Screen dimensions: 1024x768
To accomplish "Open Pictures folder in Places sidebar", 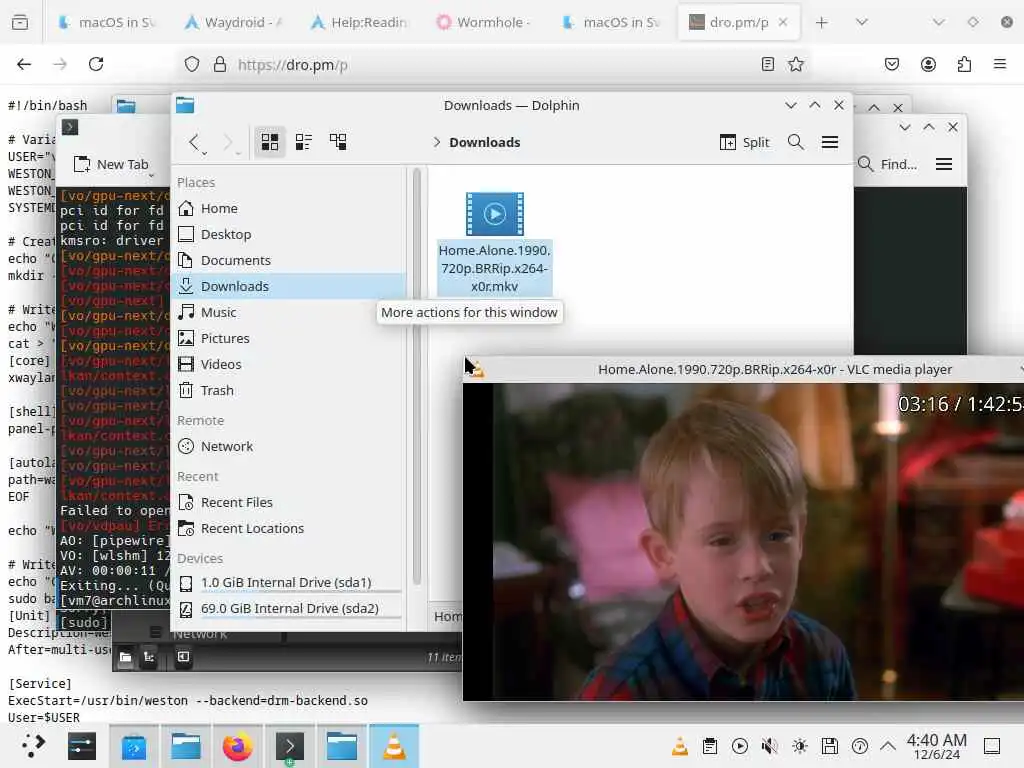I will pyautogui.click(x=289, y=338).
